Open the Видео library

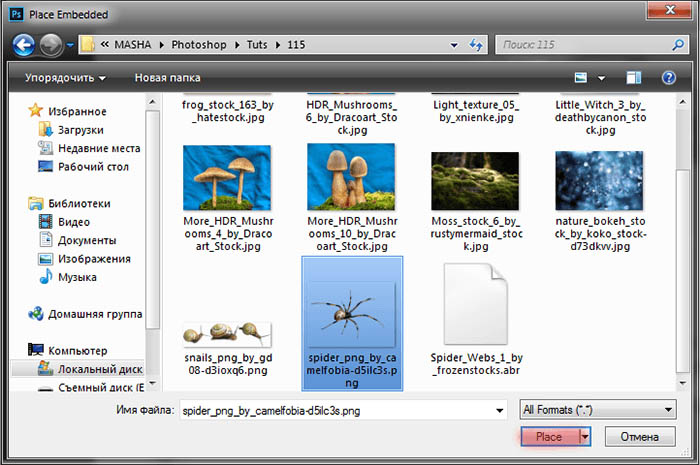[74, 222]
